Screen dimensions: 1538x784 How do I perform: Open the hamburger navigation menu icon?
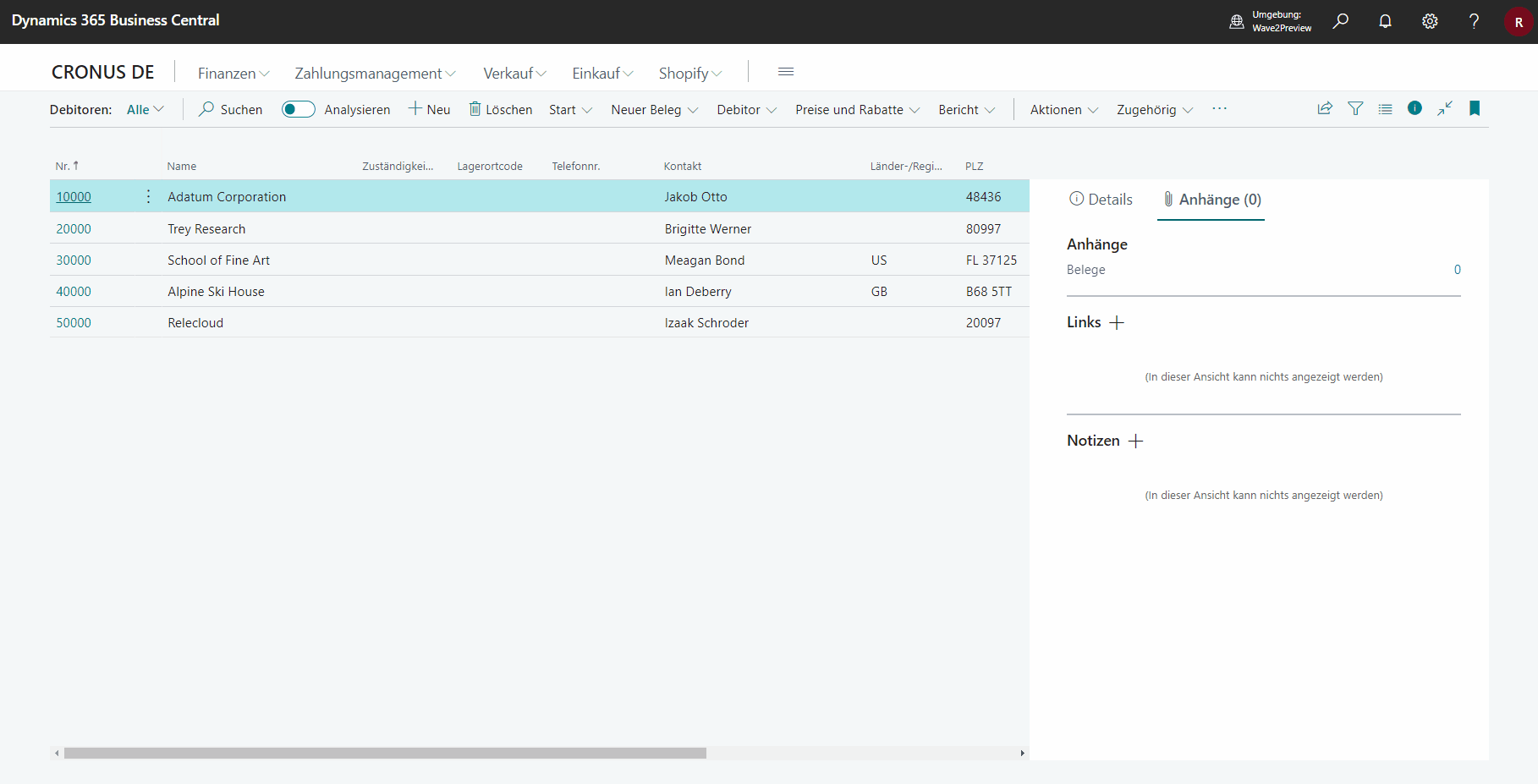coord(786,72)
